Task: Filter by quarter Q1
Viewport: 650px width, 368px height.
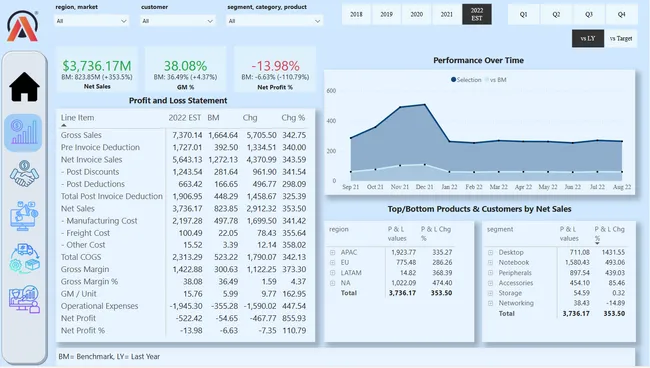Action: [x=524, y=14]
